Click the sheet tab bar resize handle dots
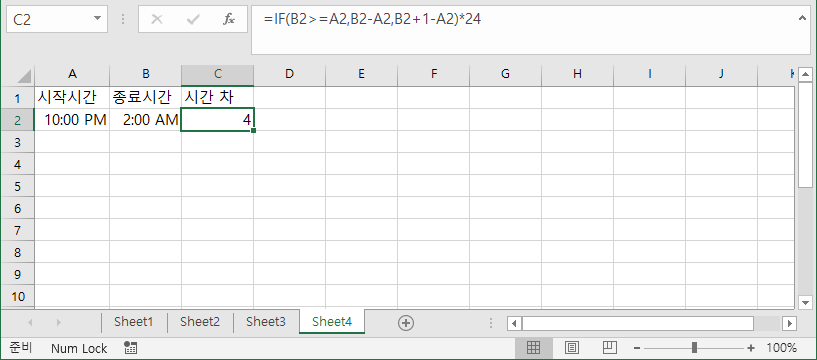The height and width of the screenshot is (360, 817). point(490,324)
